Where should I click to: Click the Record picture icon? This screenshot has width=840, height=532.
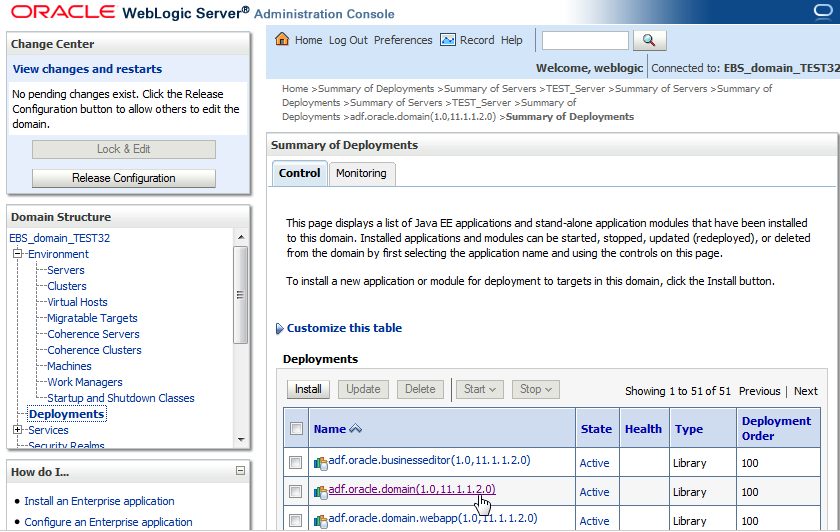447,40
